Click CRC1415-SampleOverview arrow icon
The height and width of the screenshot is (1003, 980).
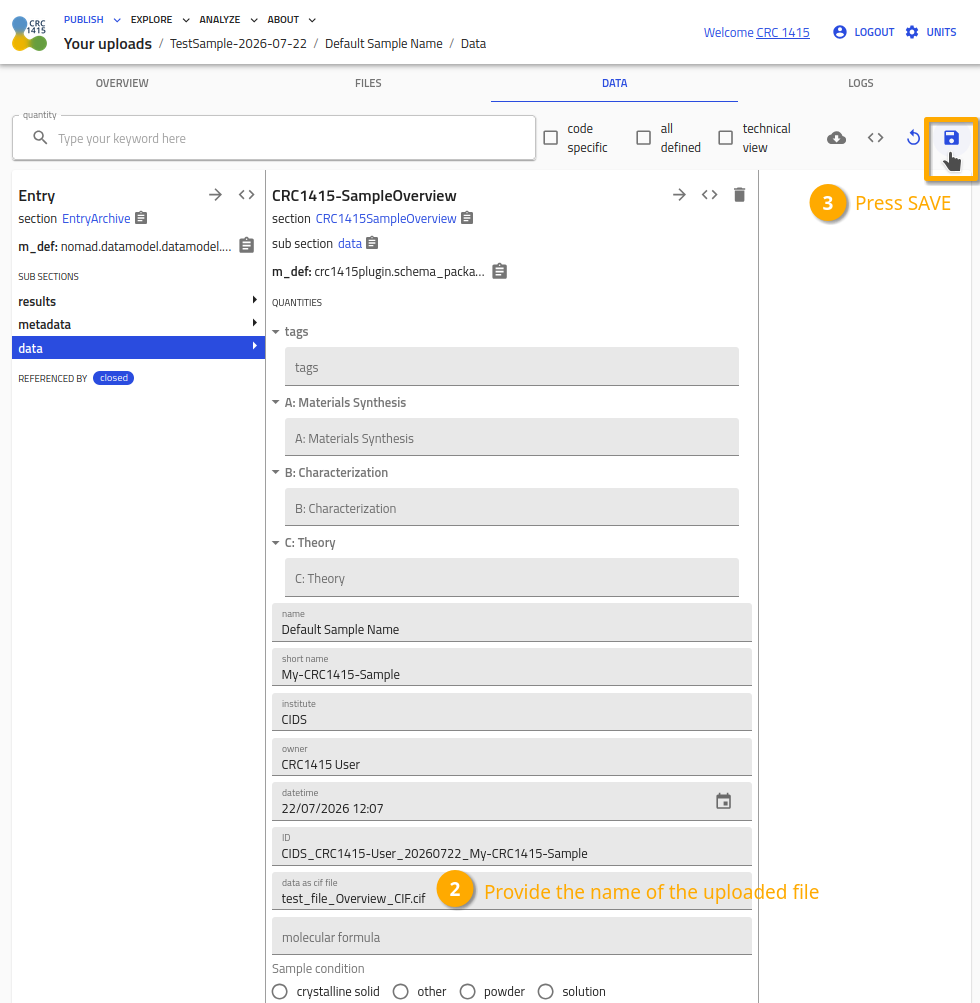click(x=679, y=194)
